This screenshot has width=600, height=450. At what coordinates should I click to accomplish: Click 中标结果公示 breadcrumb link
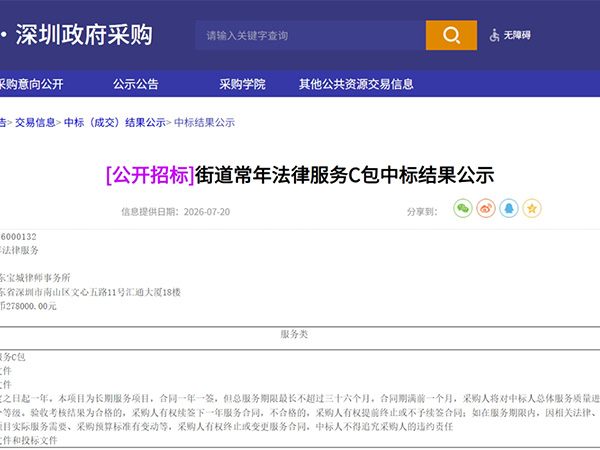pos(204,122)
